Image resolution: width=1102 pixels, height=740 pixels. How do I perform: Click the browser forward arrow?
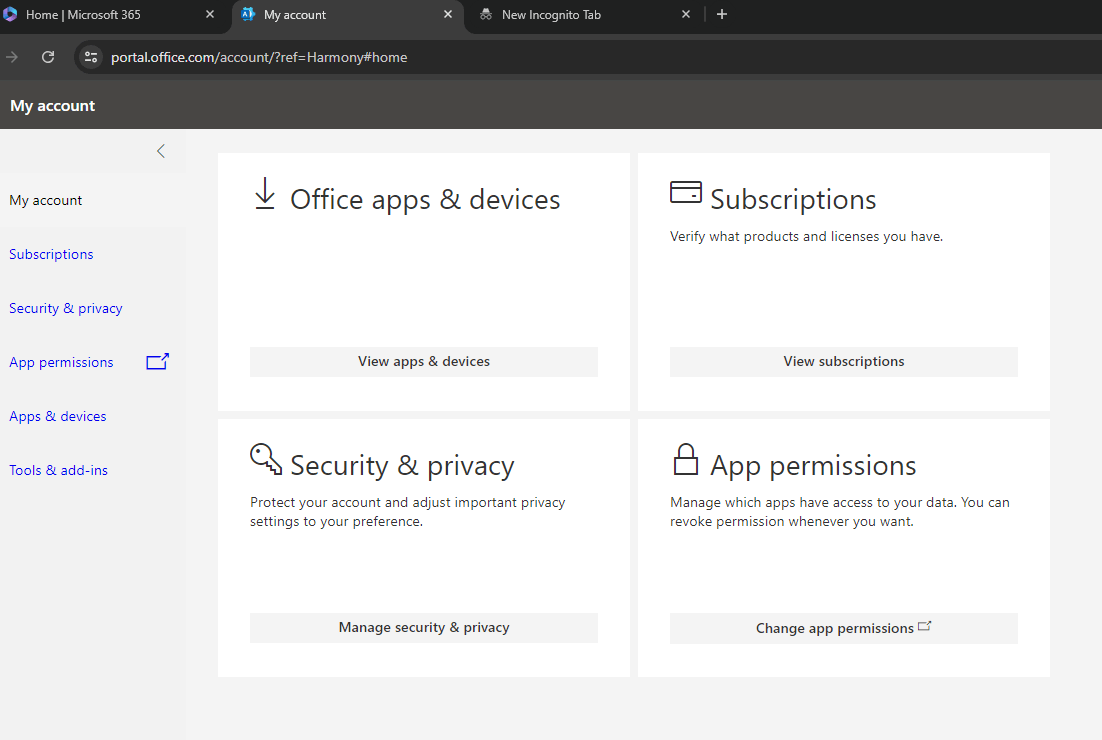[12, 57]
